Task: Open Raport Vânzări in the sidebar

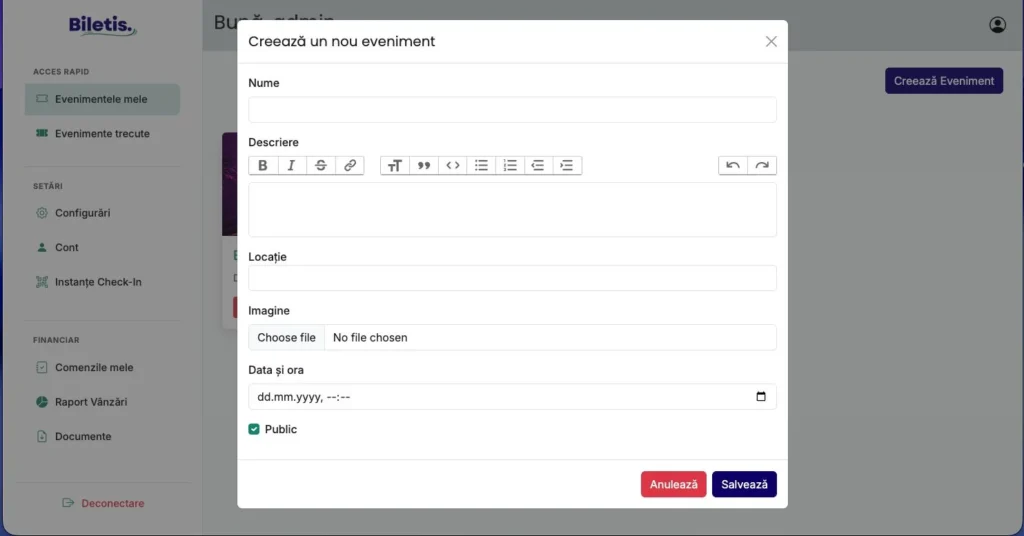Action: (x=91, y=402)
